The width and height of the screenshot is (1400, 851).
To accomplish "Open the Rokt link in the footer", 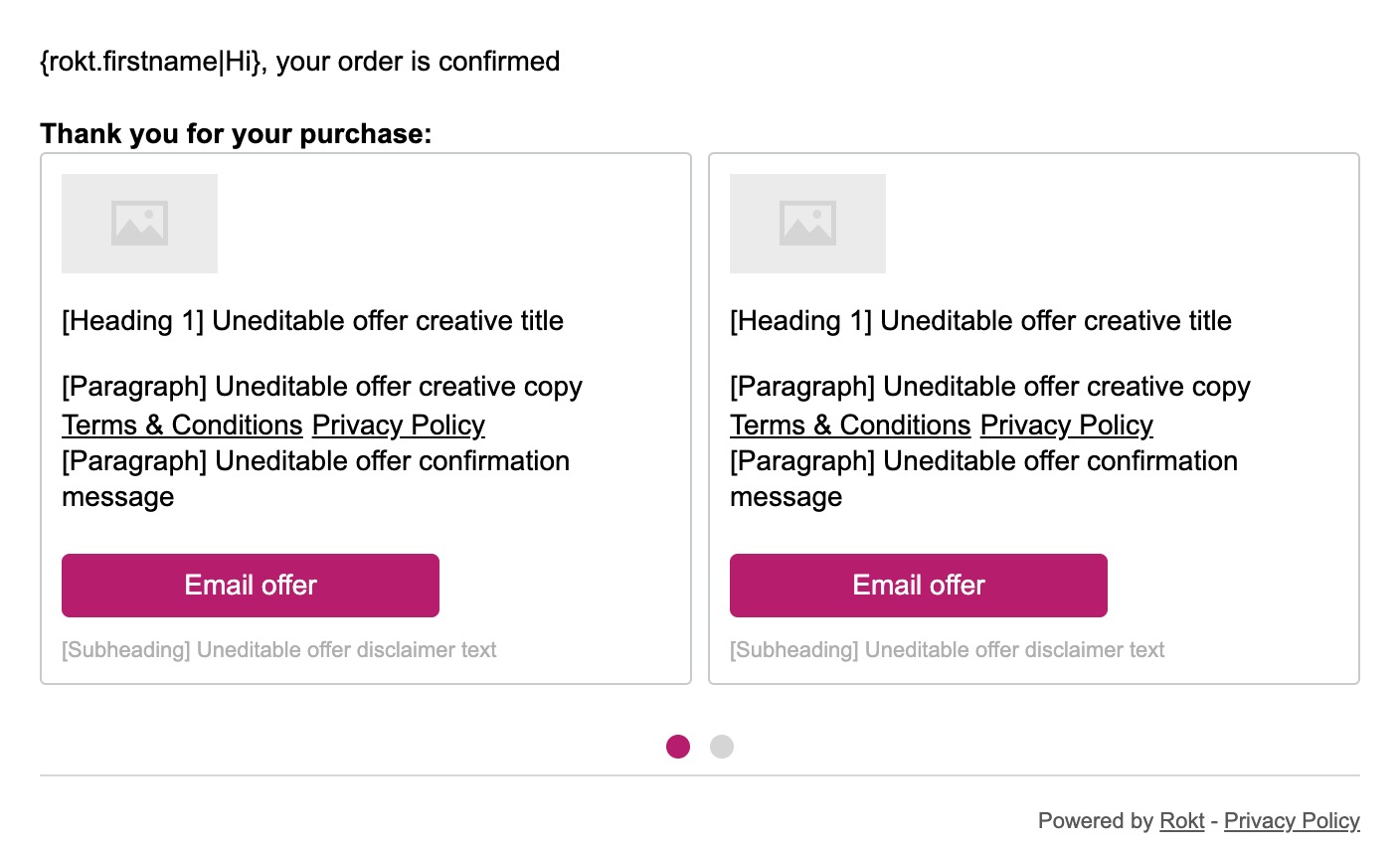I will coord(1182,821).
